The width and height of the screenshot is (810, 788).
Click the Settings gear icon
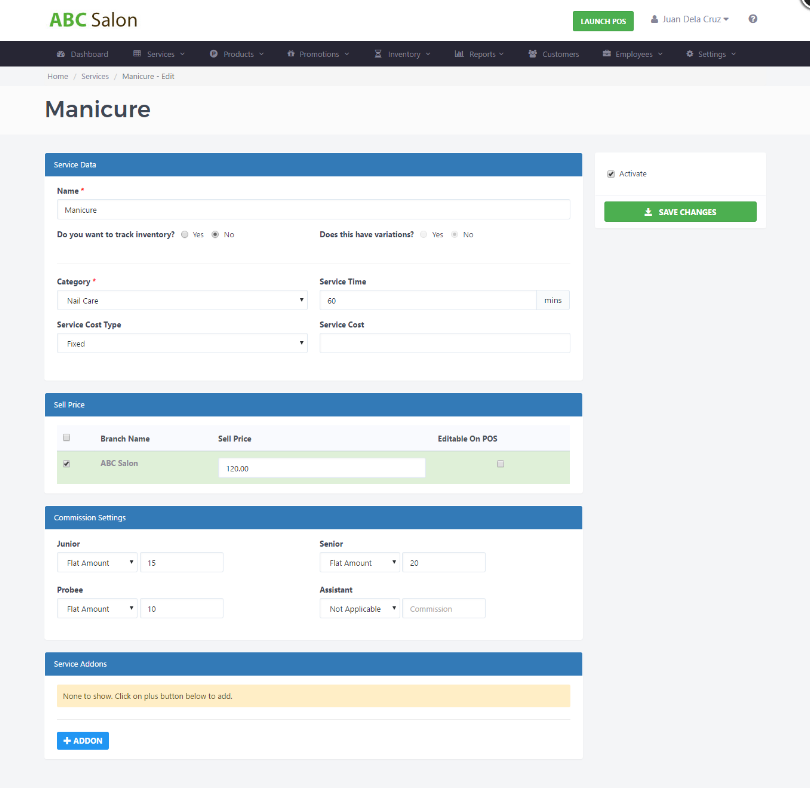tap(689, 54)
